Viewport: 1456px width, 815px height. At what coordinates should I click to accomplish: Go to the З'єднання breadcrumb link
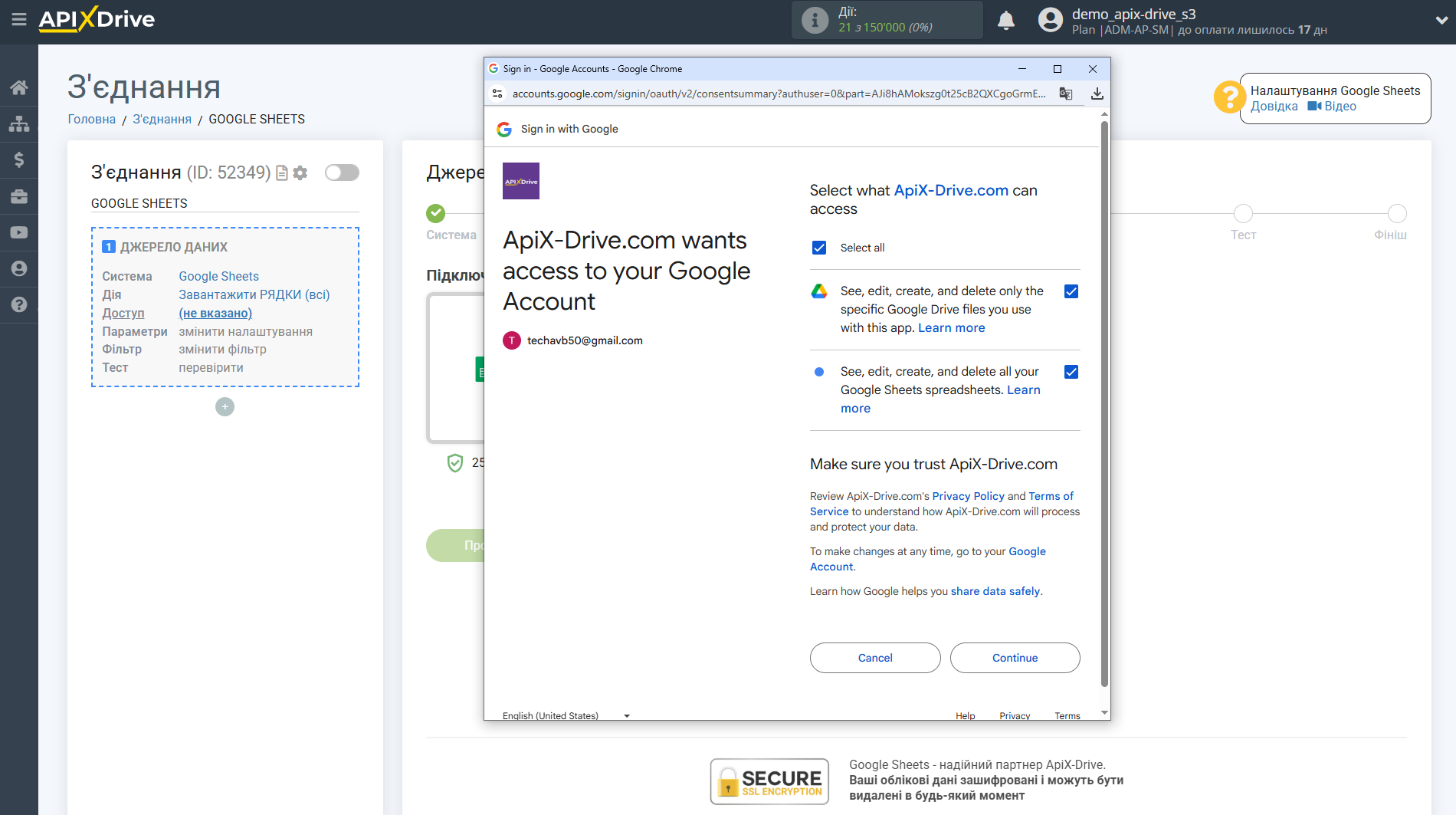point(162,119)
